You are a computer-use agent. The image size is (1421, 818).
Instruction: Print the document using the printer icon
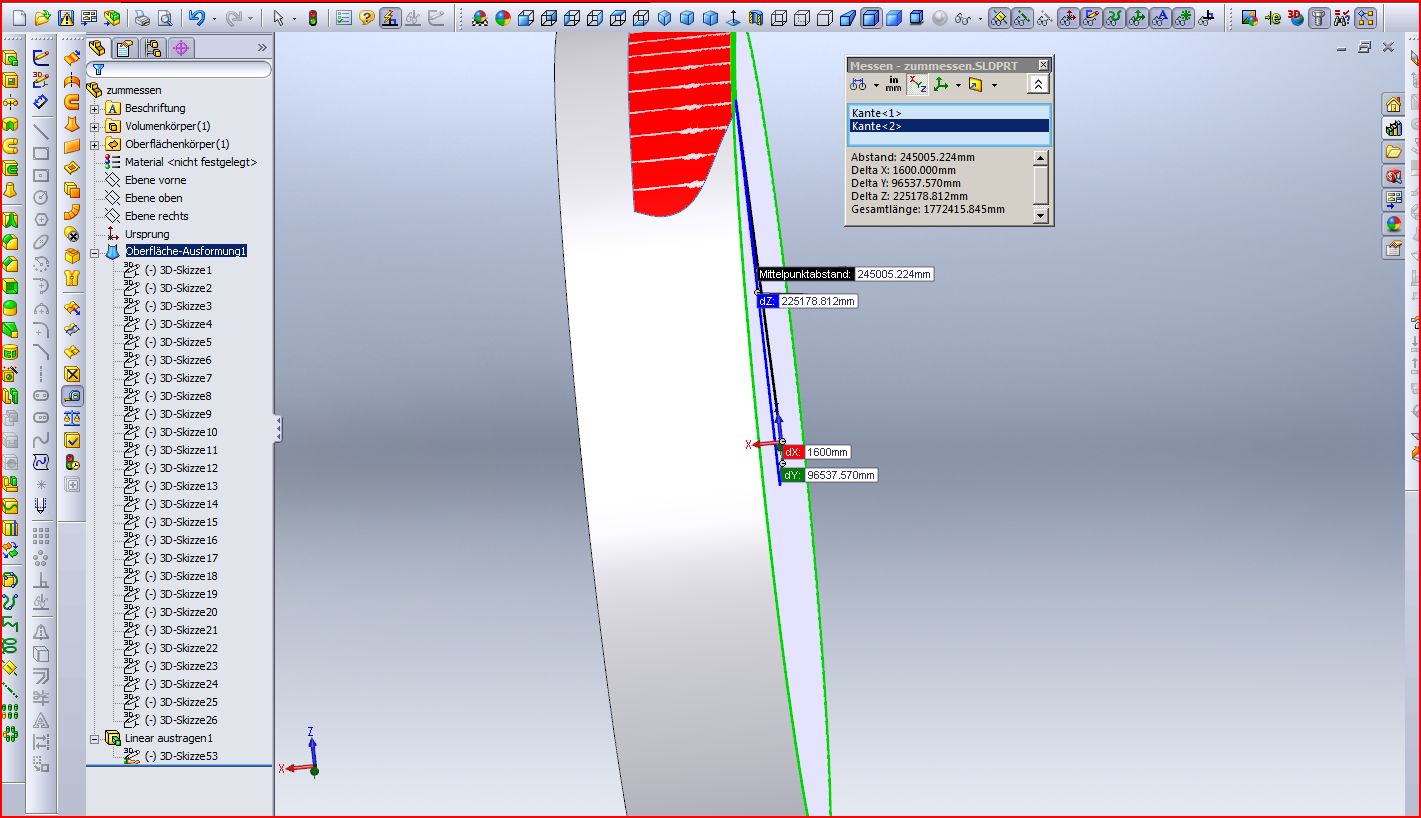[142, 18]
